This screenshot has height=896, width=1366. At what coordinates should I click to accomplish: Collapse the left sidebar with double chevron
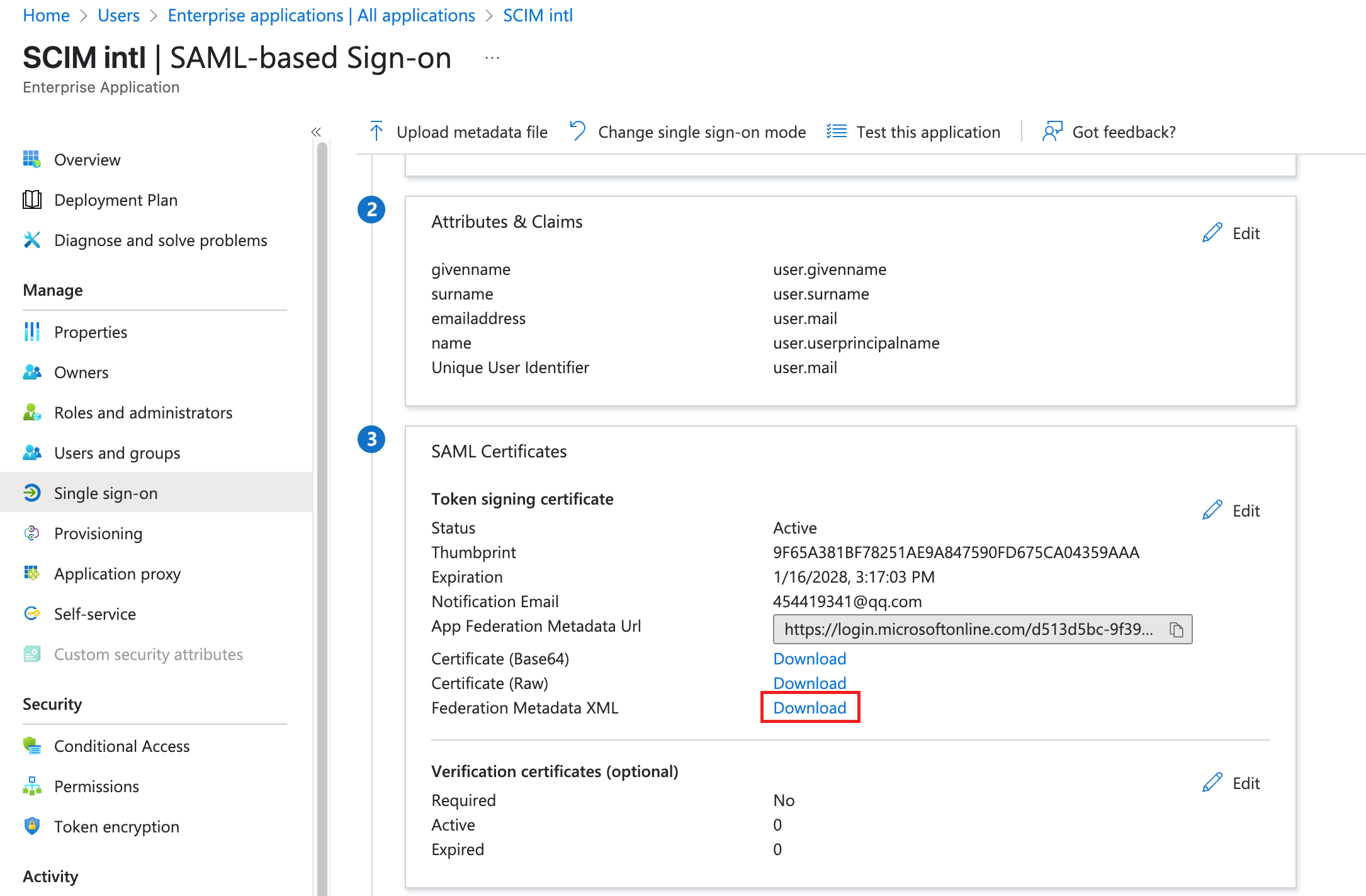tap(316, 132)
